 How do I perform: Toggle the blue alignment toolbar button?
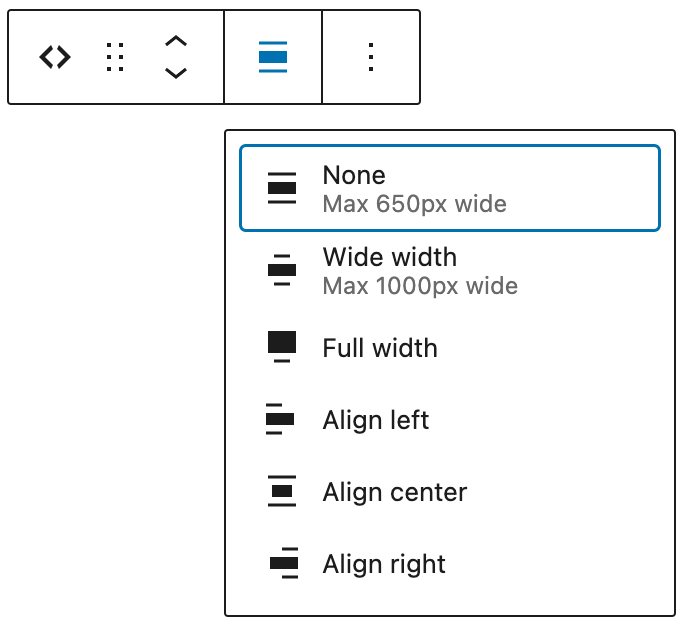[x=273, y=57]
